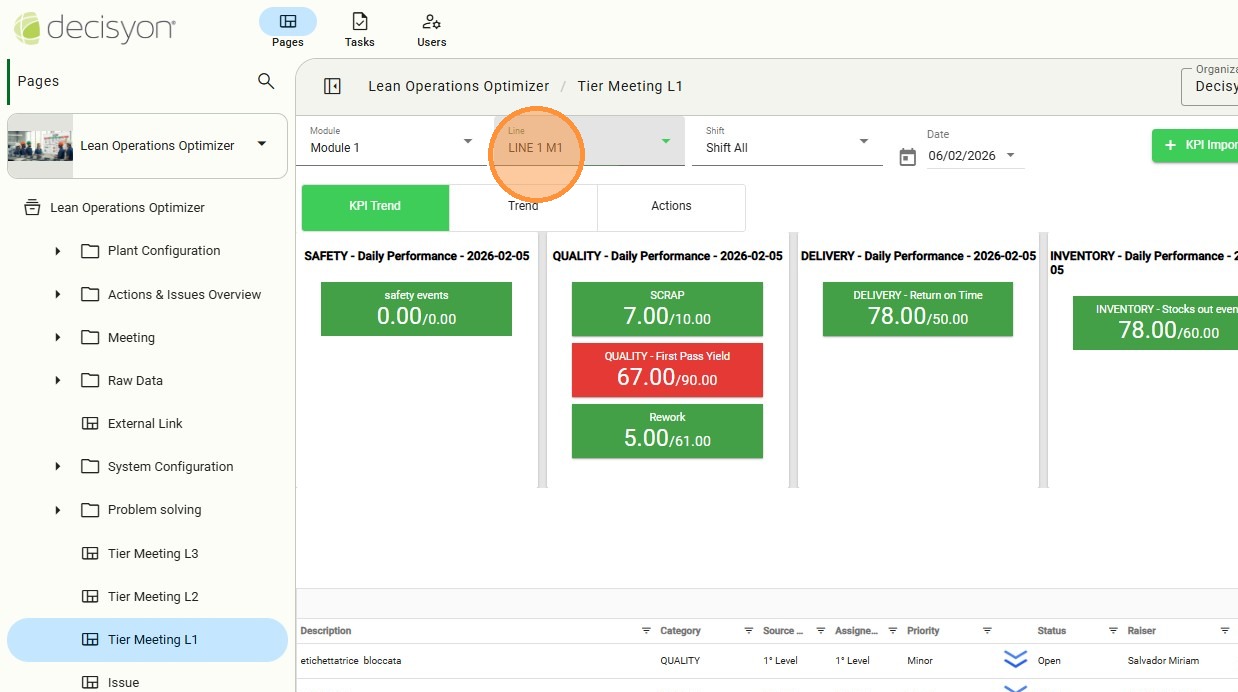Click the search icon in Pages panel

(266, 81)
